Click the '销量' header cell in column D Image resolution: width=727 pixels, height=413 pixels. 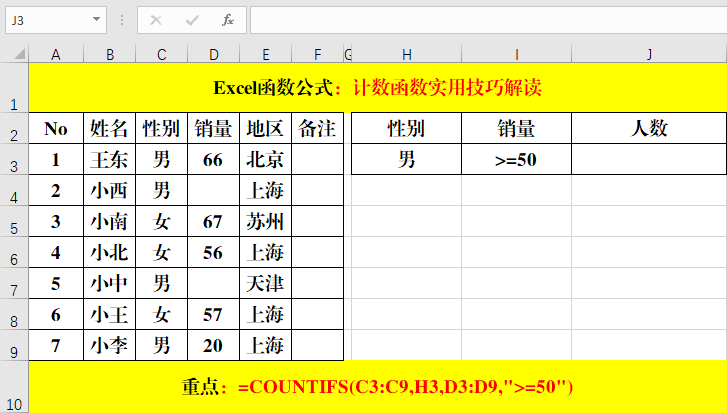[x=213, y=128]
